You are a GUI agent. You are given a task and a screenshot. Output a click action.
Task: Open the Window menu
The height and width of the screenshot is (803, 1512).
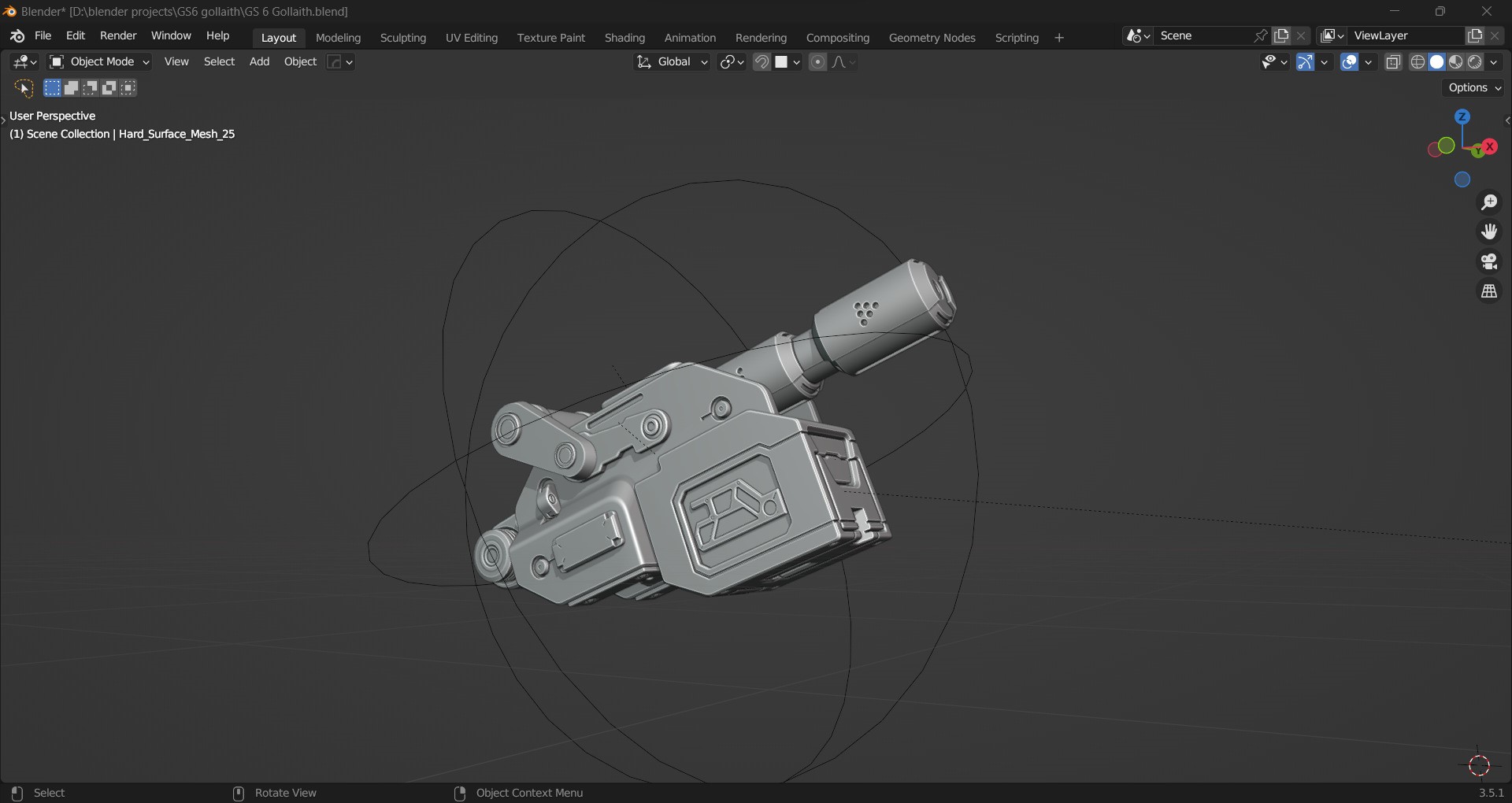[x=171, y=36]
